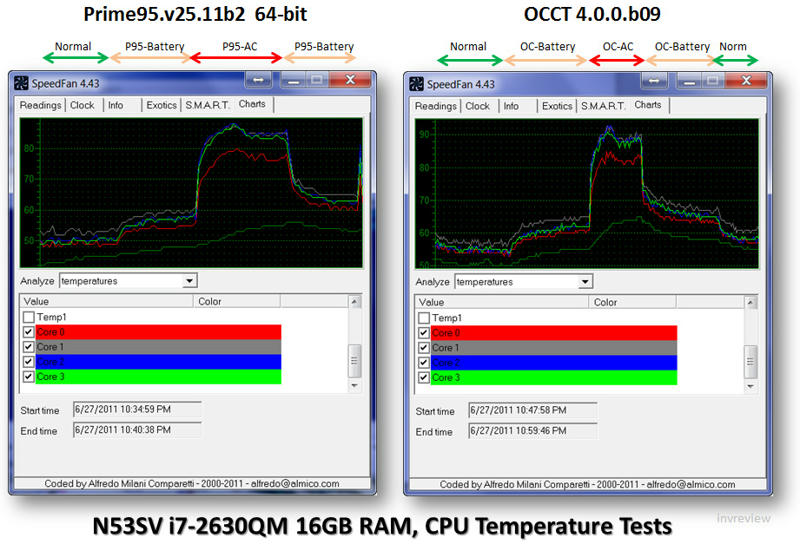Uncheck Core 1 in right window list
This screenshot has width=800, height=544.
424,348
